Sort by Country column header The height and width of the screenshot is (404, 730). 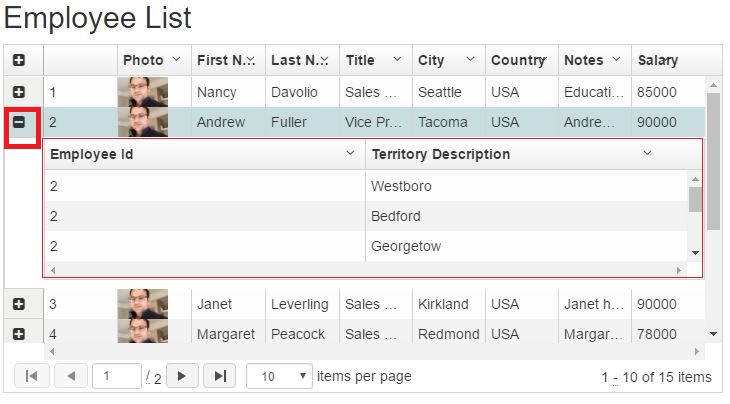click(517, 60)
